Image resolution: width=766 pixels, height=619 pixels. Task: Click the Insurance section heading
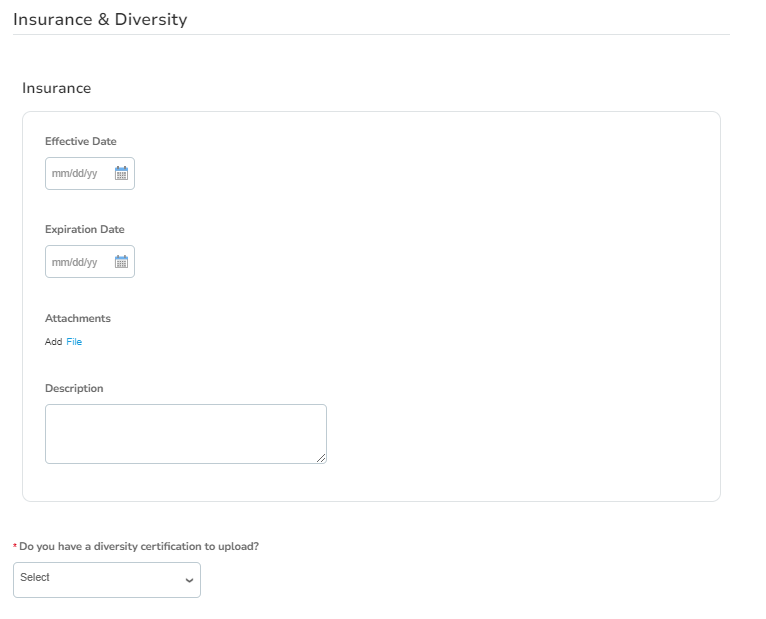point(57,88)
